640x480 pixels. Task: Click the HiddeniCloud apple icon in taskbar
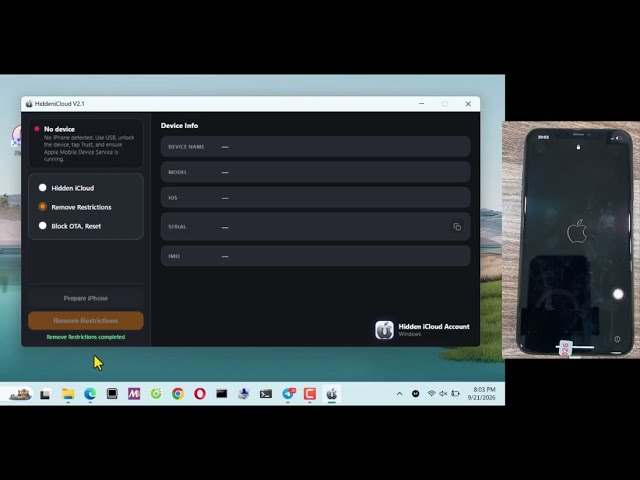(x=331, y=393)
